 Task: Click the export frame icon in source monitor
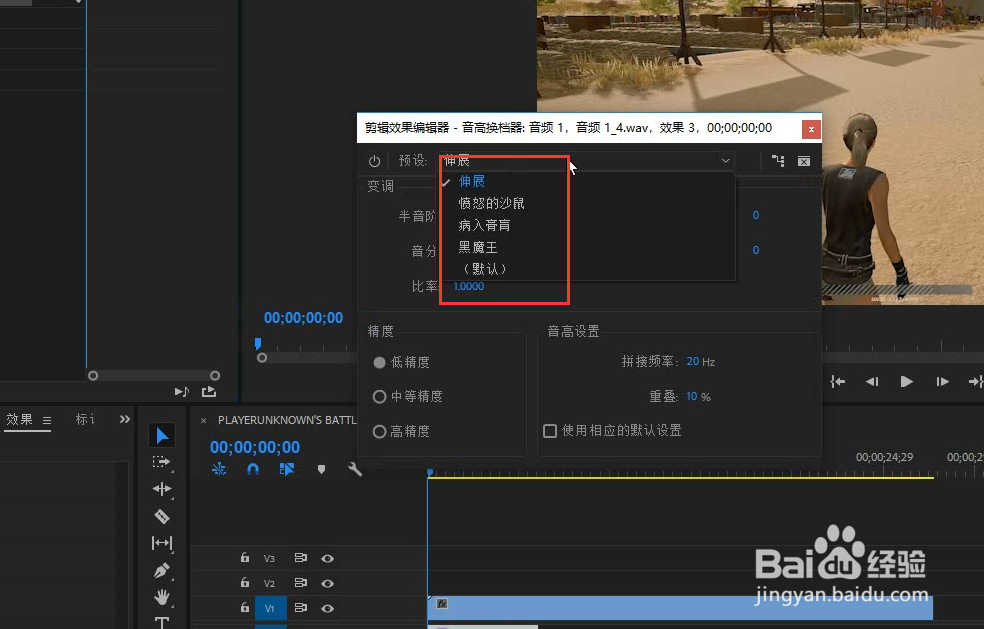click(209, 392)
